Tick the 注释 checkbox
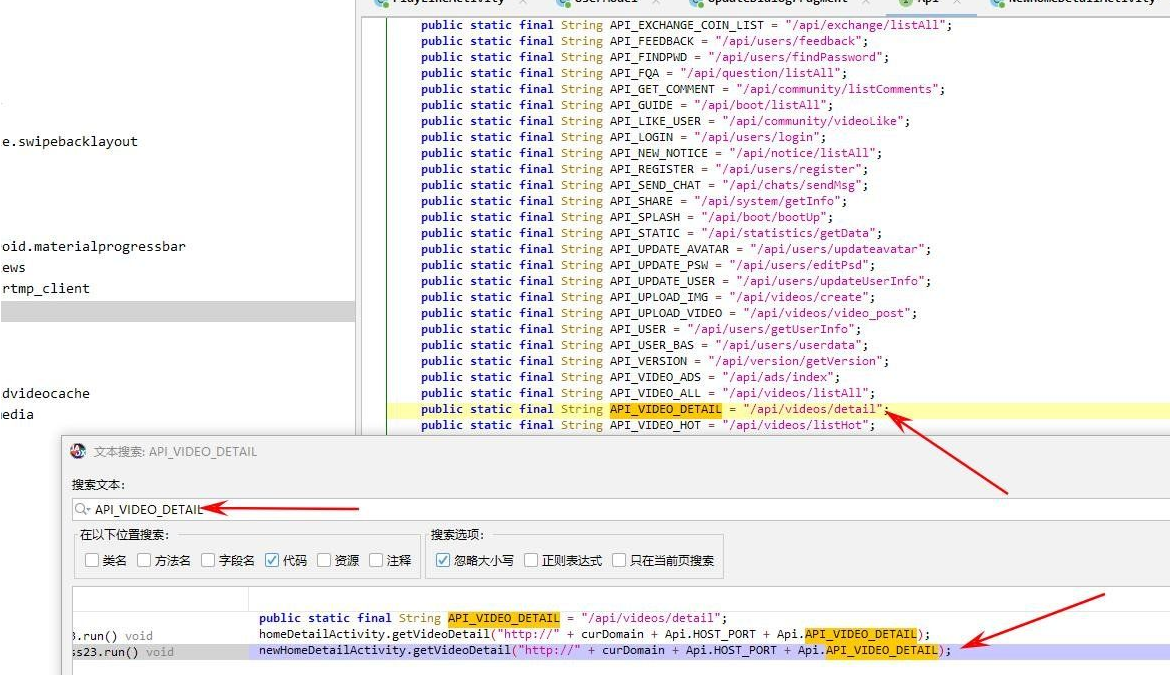 [x=376, y=560]
